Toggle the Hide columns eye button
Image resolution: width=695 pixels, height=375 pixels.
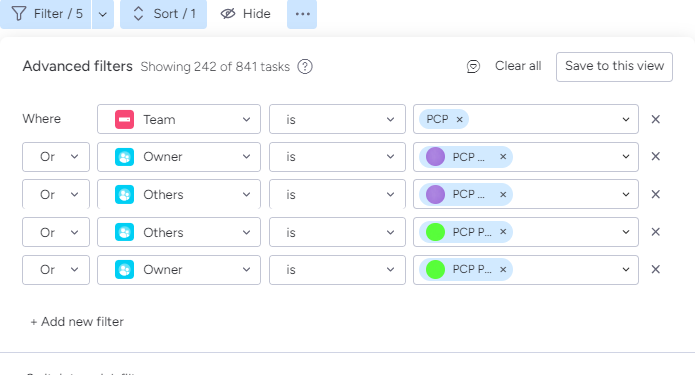(246, 14)
